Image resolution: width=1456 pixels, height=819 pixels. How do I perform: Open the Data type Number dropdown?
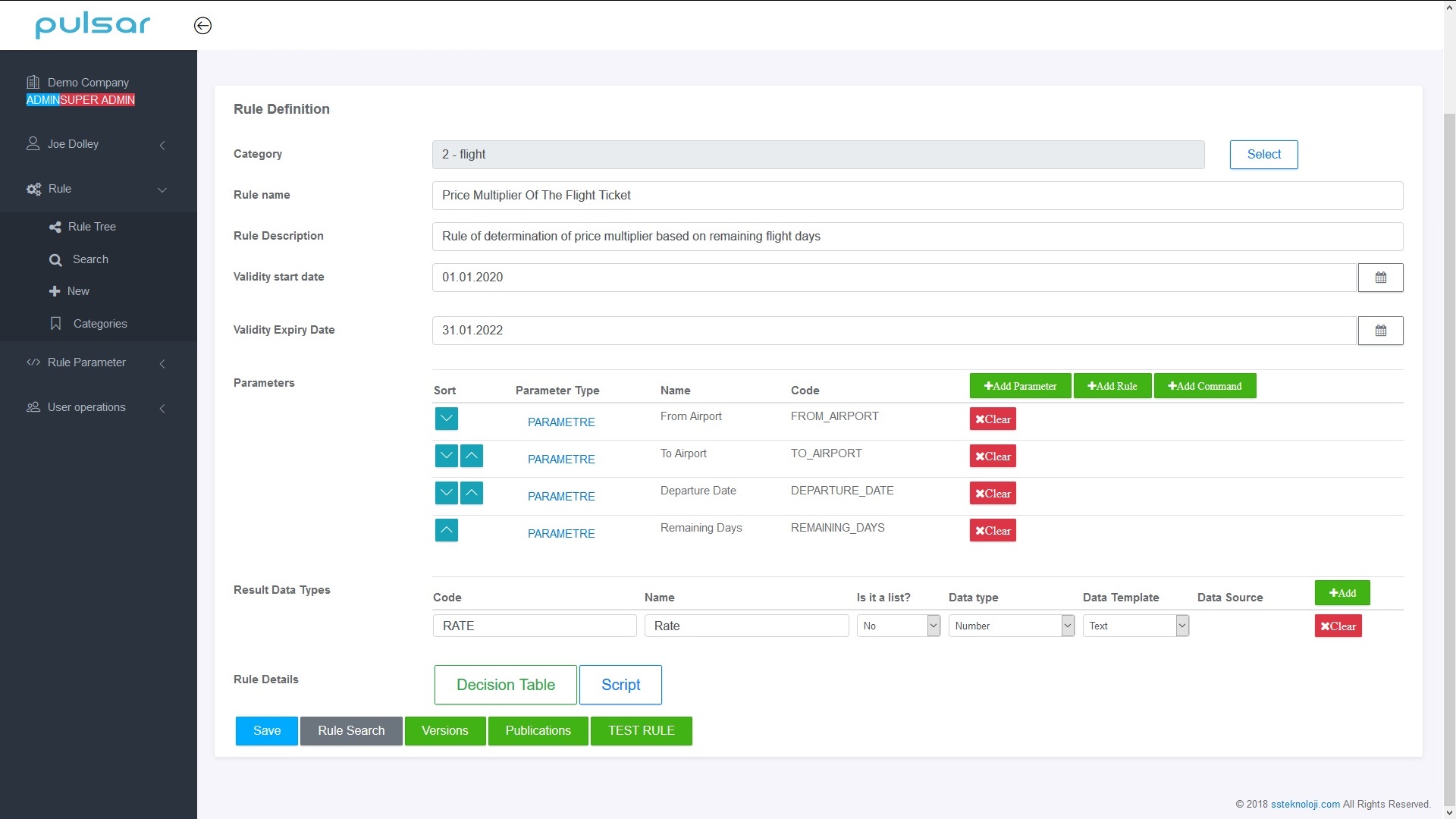pos(1011,626)
